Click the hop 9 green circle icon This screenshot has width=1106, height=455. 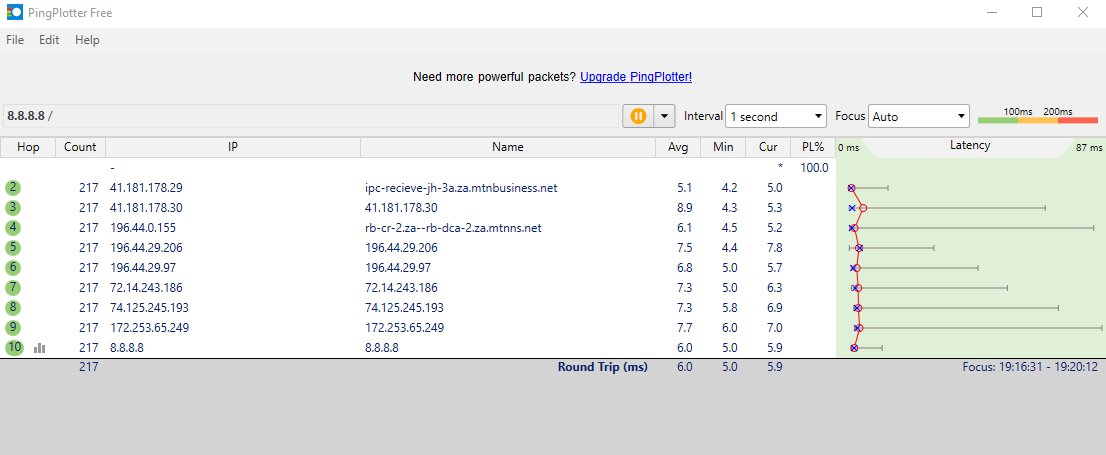click(x=13, y=327)
